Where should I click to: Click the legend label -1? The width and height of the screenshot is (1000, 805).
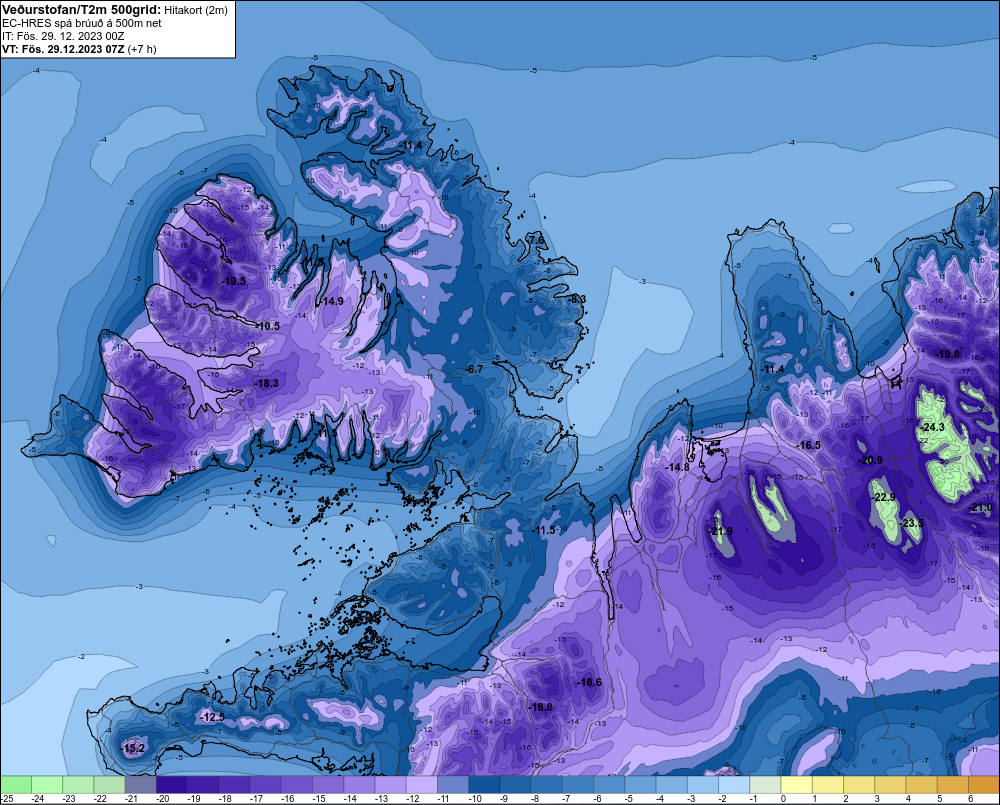pos(756,799)
